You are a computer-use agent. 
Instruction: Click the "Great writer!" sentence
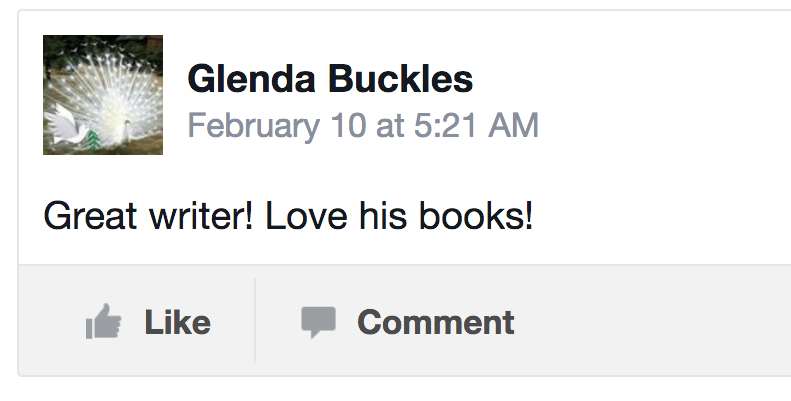tap(147, 216)
